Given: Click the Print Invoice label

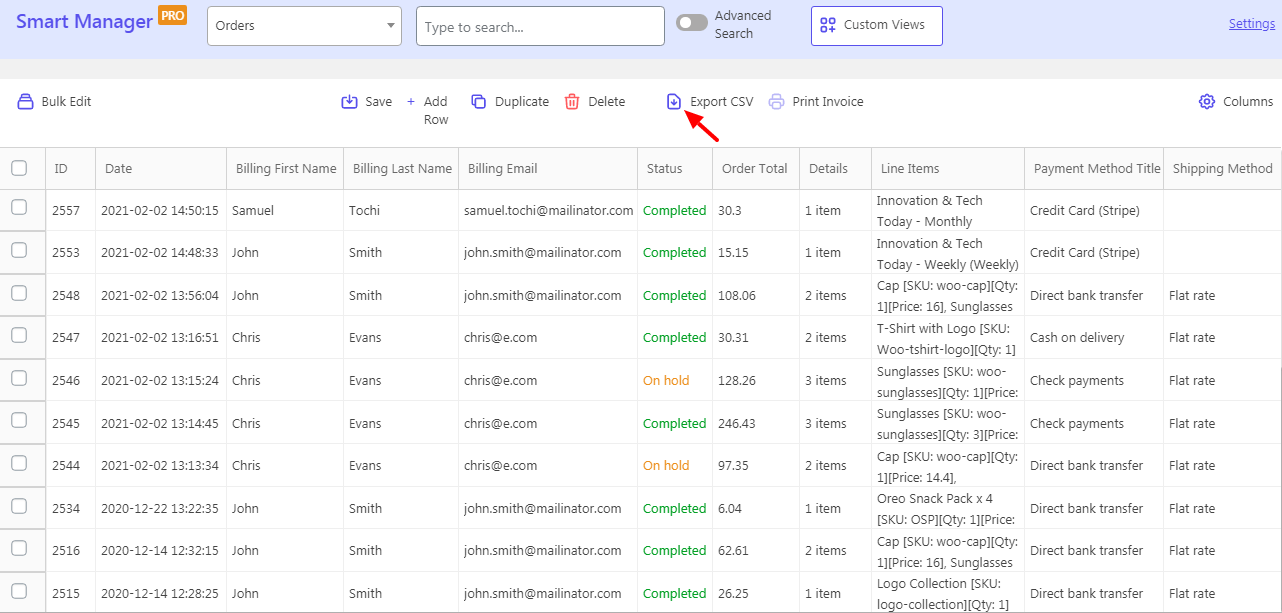Looking at the screenshot, I should pyautogui.click(x=828, y=101).
